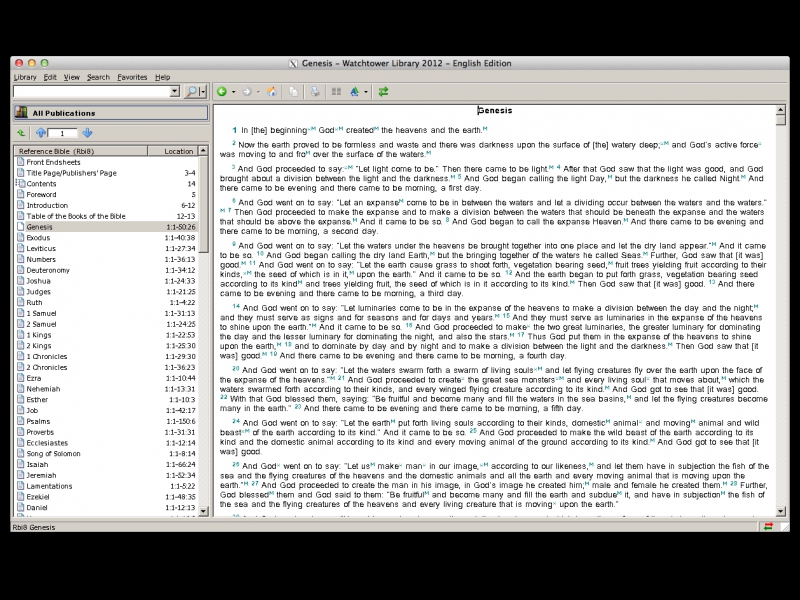Click the blue up arrow in sidebar
800x600 pixels.
tap(41, 133)
